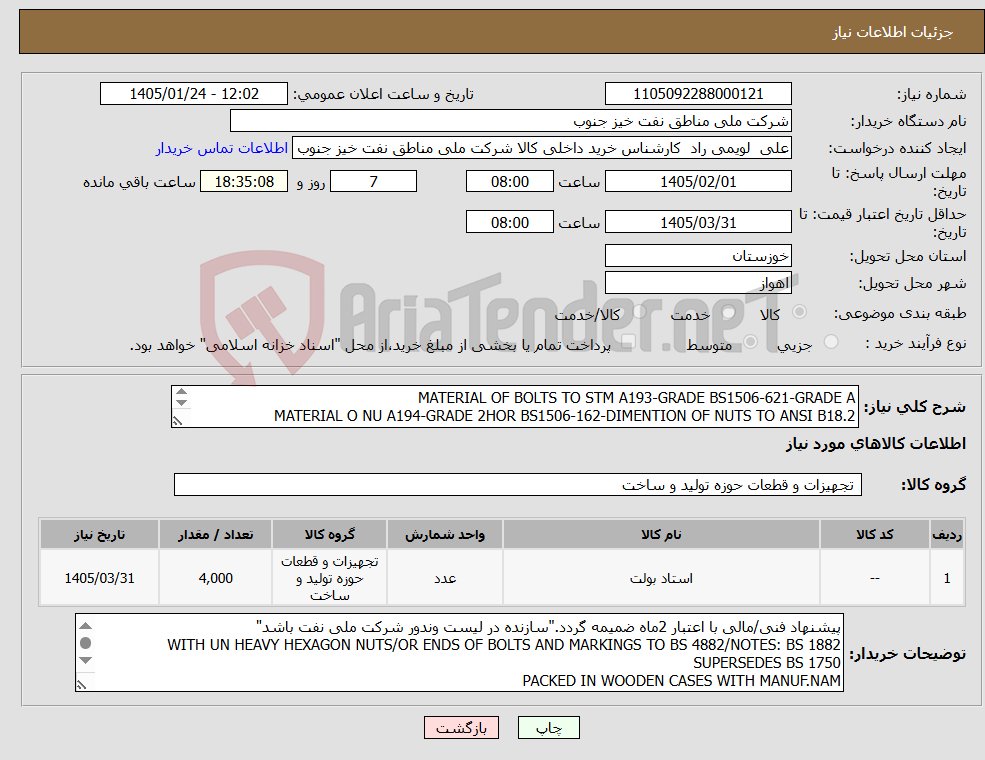Click delivery province field خوزستان
The height and width of the screenshot is (760, 985).
[x=698, y=256]
